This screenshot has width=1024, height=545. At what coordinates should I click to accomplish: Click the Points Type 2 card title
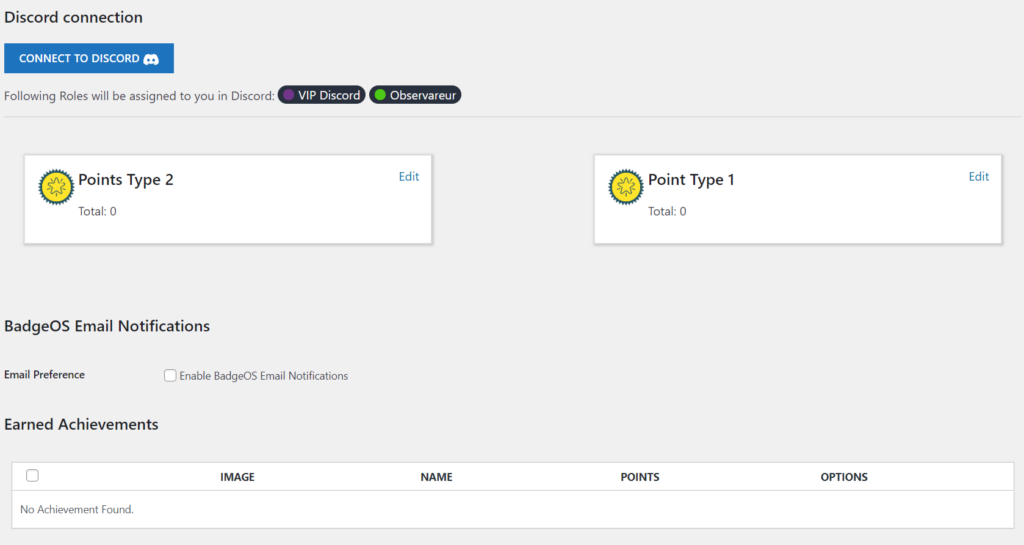coord(126,179)
